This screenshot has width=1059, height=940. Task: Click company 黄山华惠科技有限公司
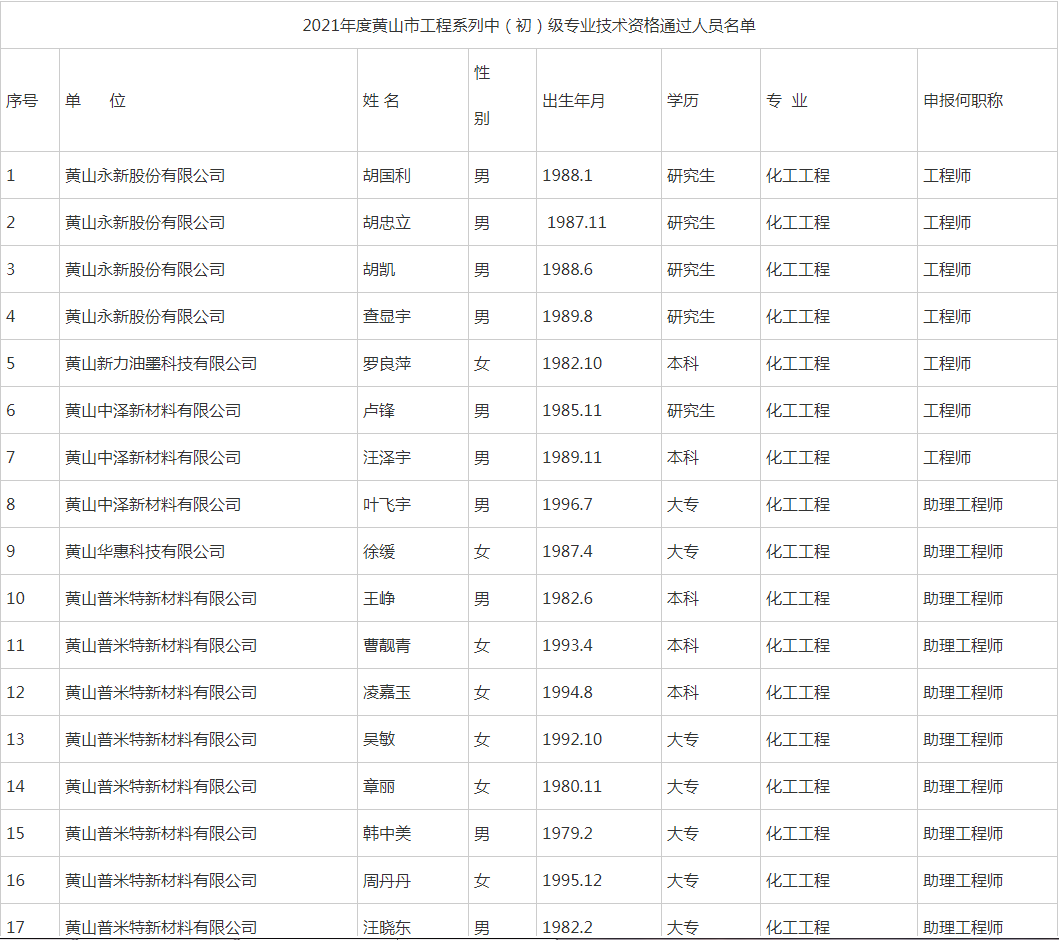145,552
